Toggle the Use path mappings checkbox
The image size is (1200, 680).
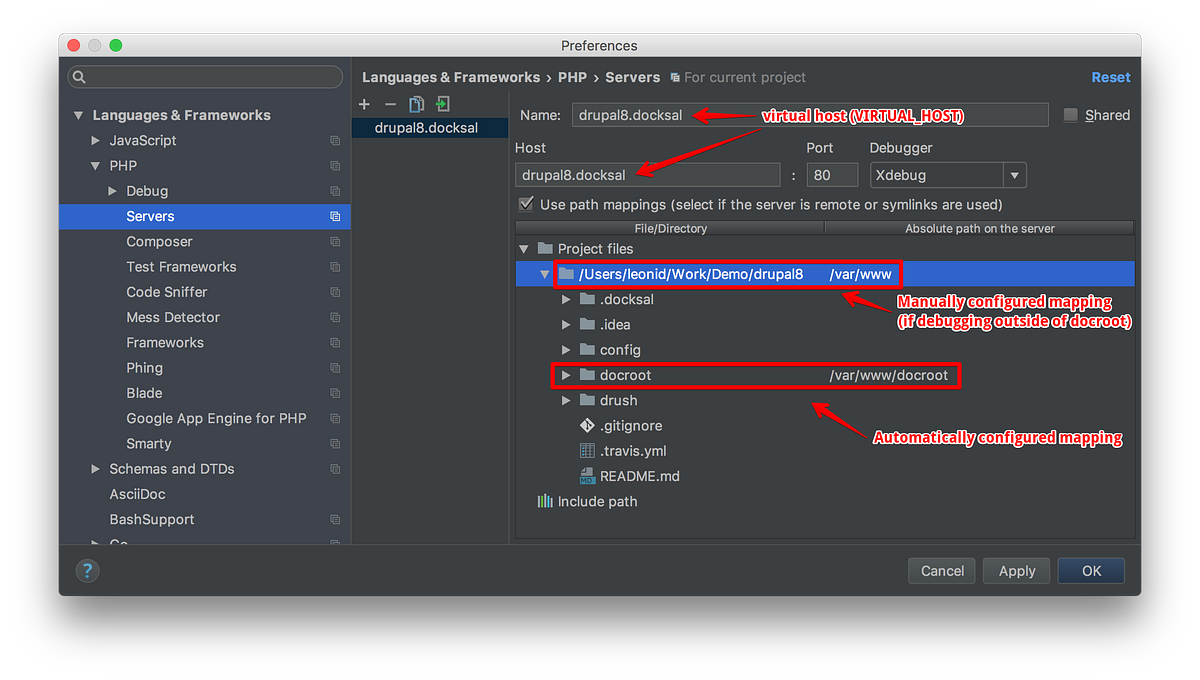pyautogui.click(x=525, y=206)
